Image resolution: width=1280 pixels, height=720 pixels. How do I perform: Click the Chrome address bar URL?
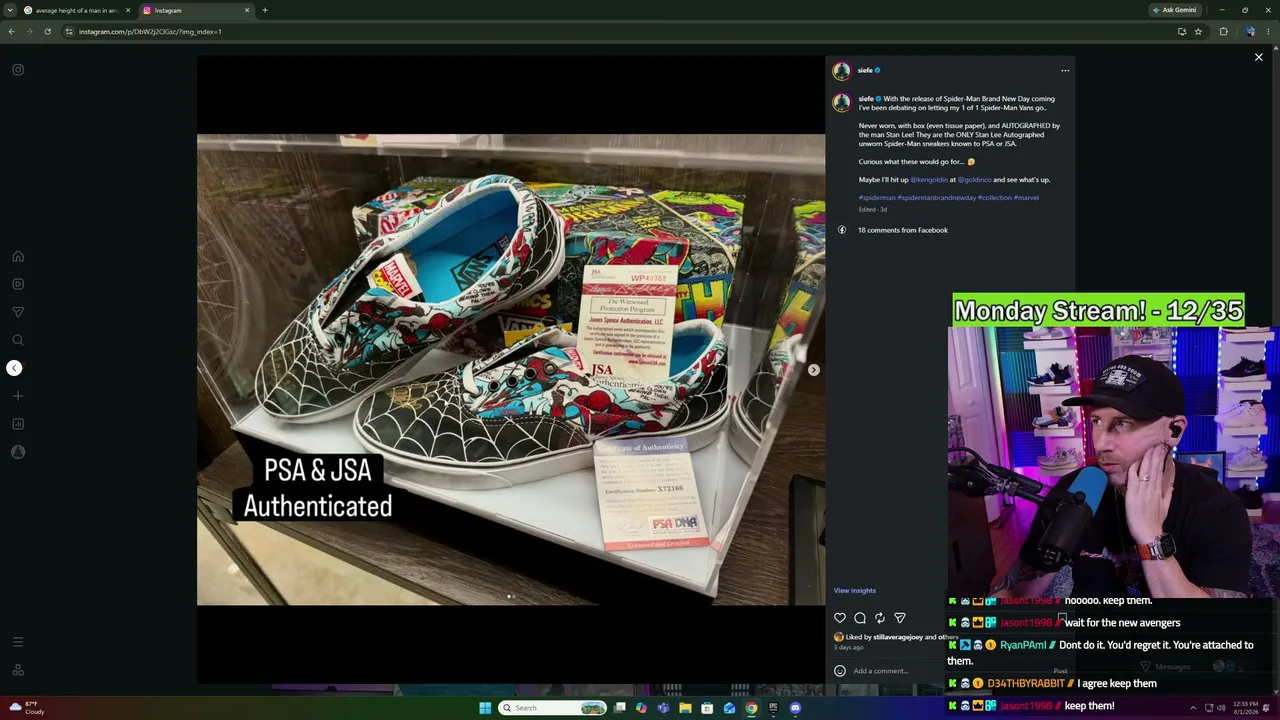pyautogui.click(x=150, y=31)
